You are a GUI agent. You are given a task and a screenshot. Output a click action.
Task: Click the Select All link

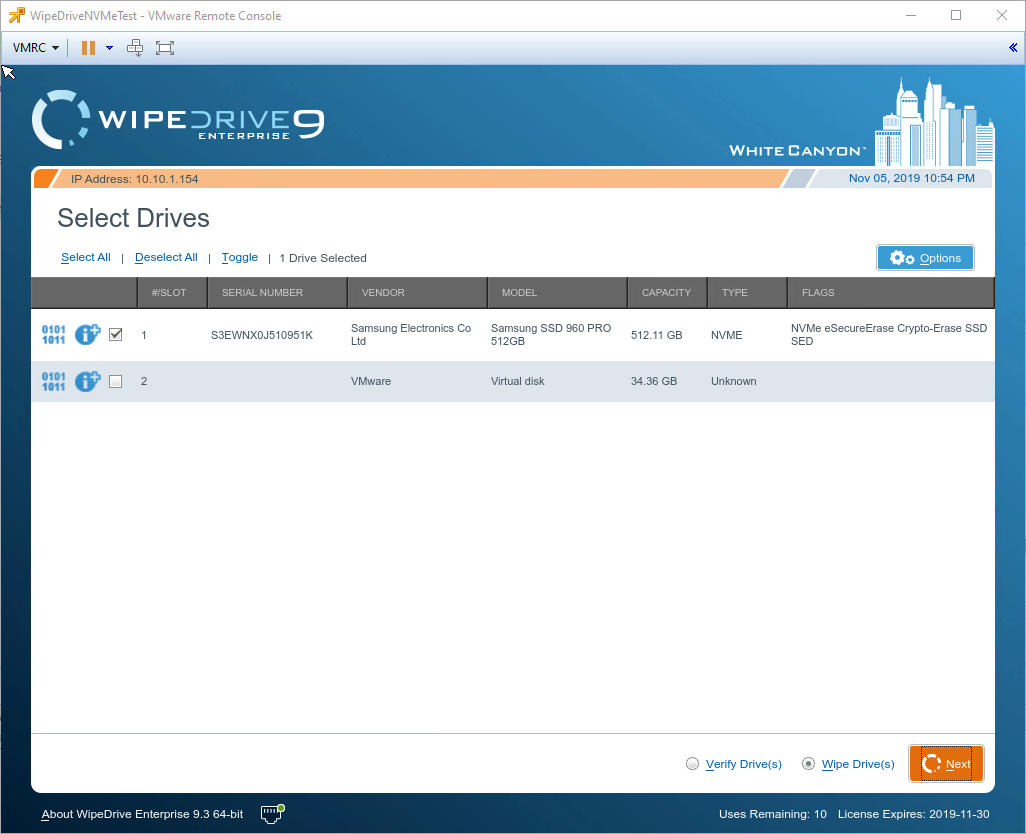[86, 257]
